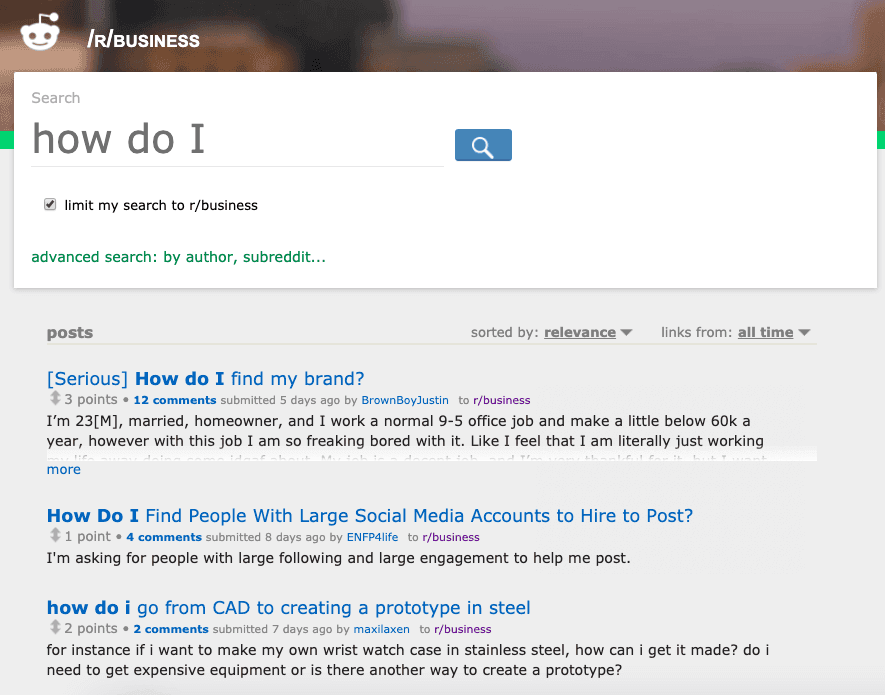Viewport: 885px width, 695px height.
Task: Open '[Serious] How do I find my brand?' post
Action: (x=205, y=379)
